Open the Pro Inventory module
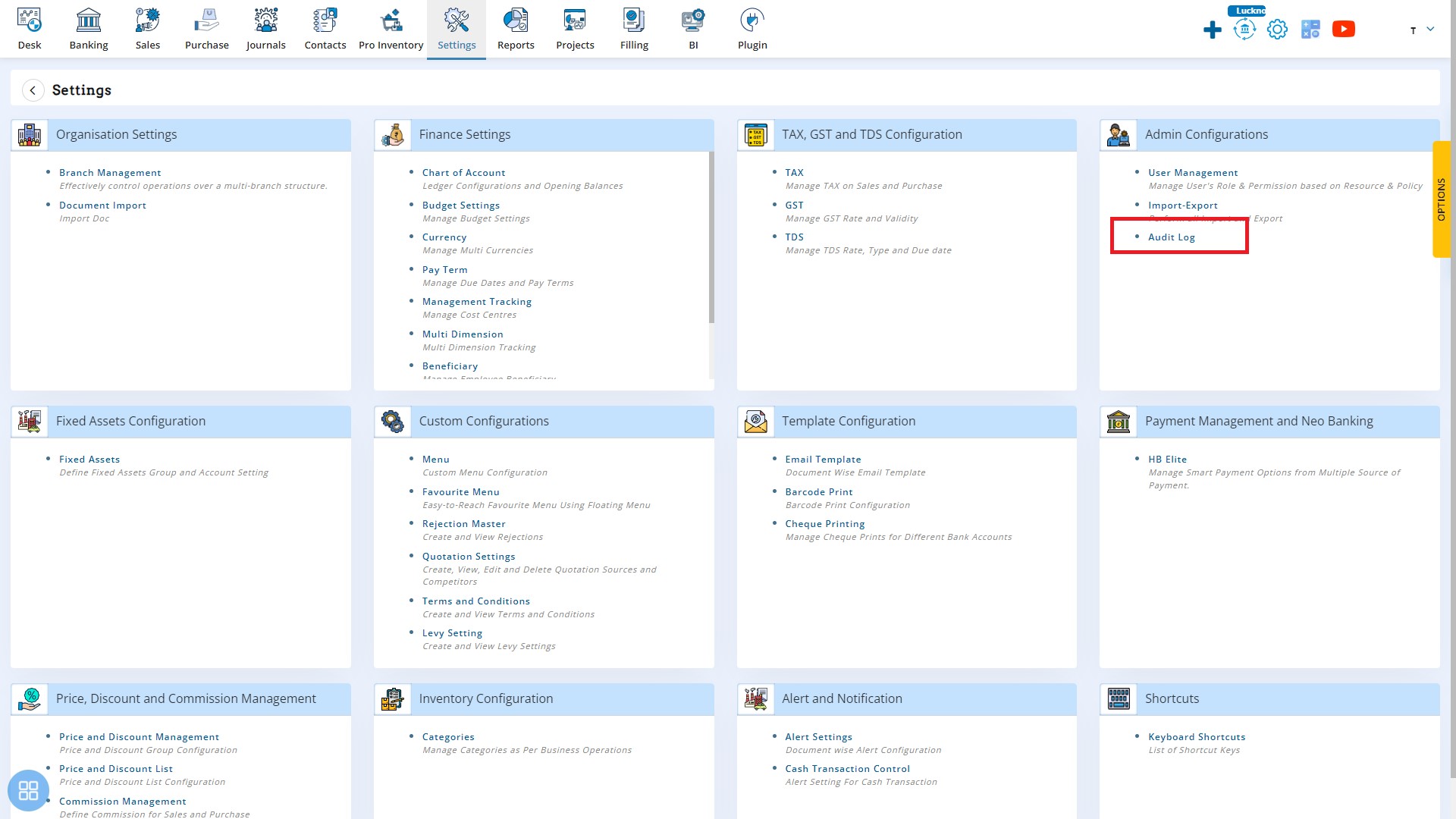 [x=391, y=27]
